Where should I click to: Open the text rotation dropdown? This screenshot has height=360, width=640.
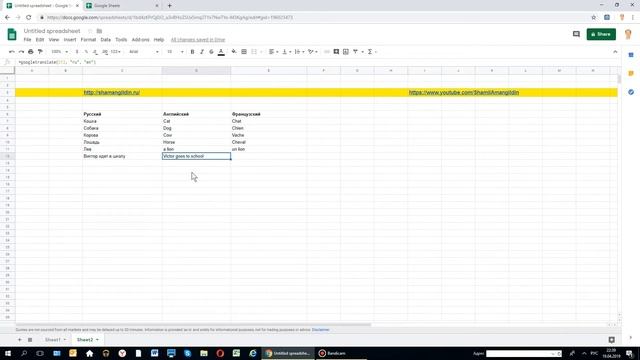pos(313,52)
